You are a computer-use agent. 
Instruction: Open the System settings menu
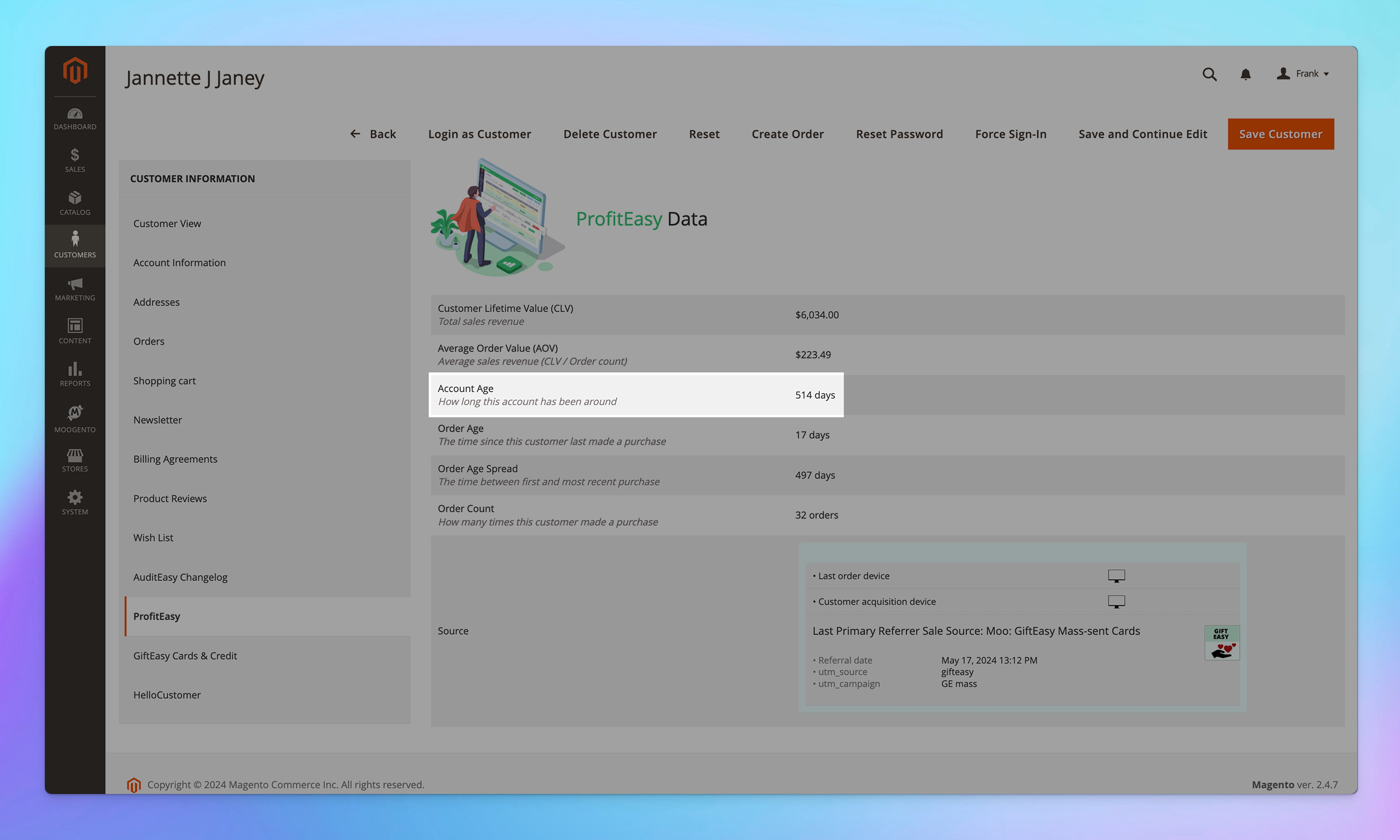(x=75, y=503)
